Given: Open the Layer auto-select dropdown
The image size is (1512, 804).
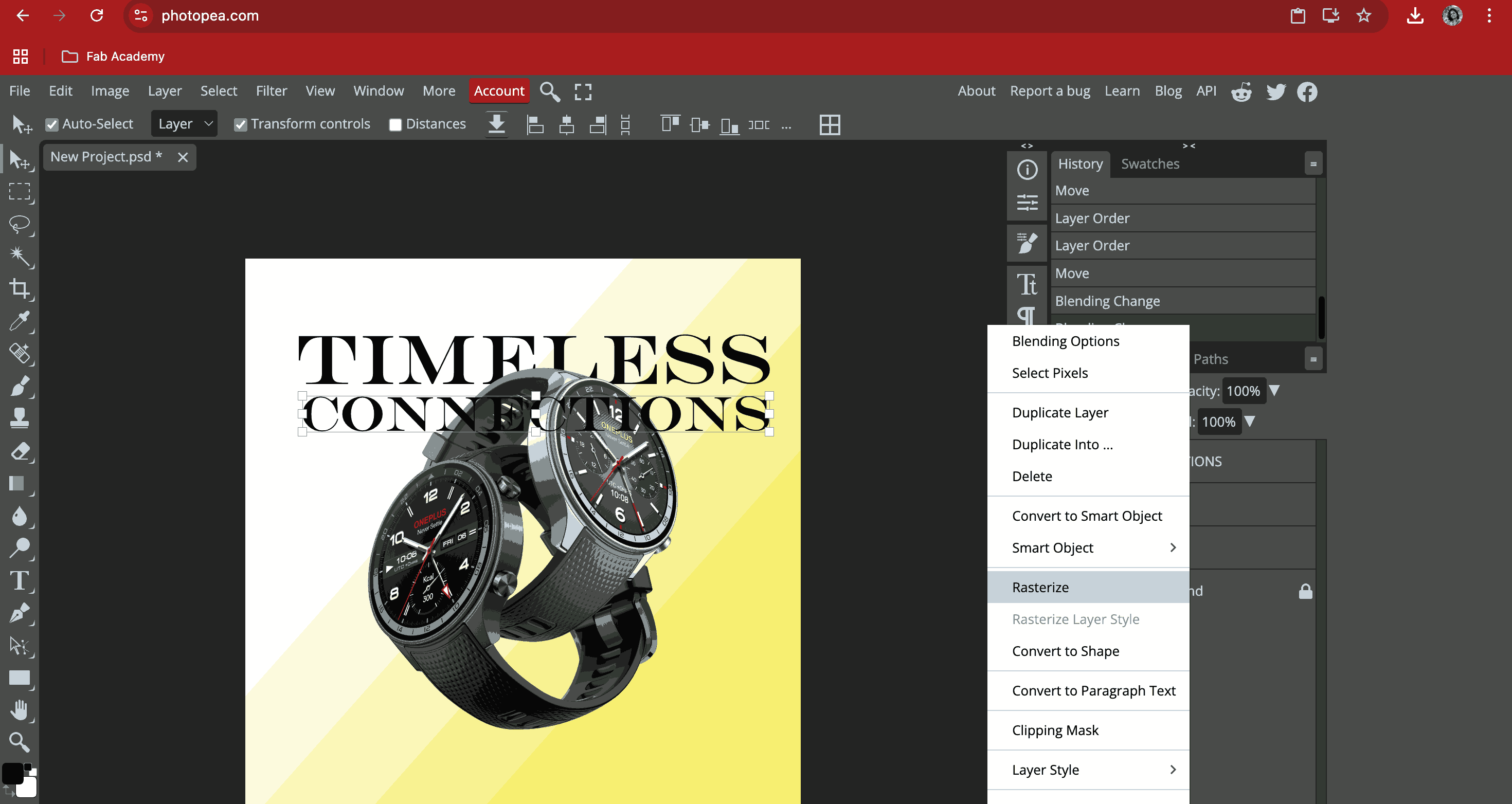Looking at the screenshot, I should [x=184, y=124].
